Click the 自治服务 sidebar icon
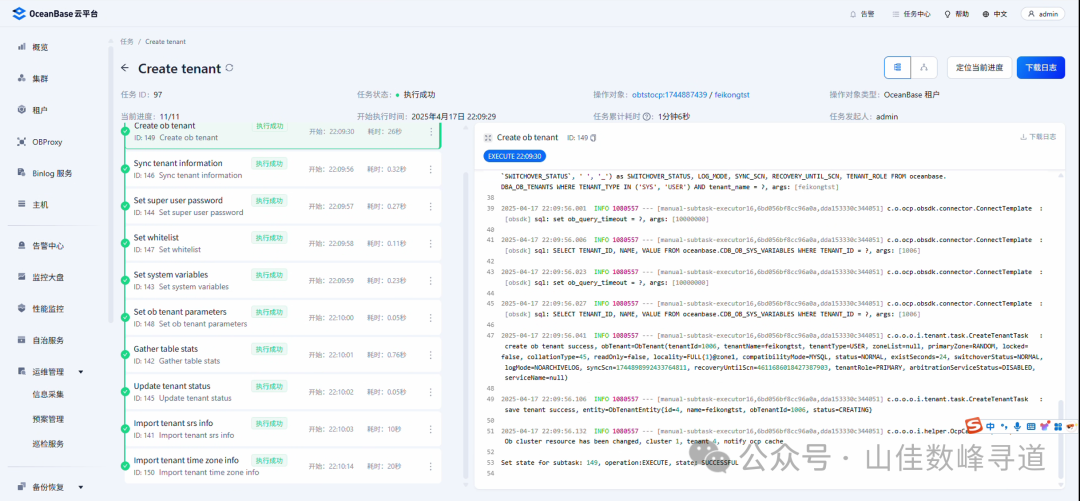 tap(21, 340)
